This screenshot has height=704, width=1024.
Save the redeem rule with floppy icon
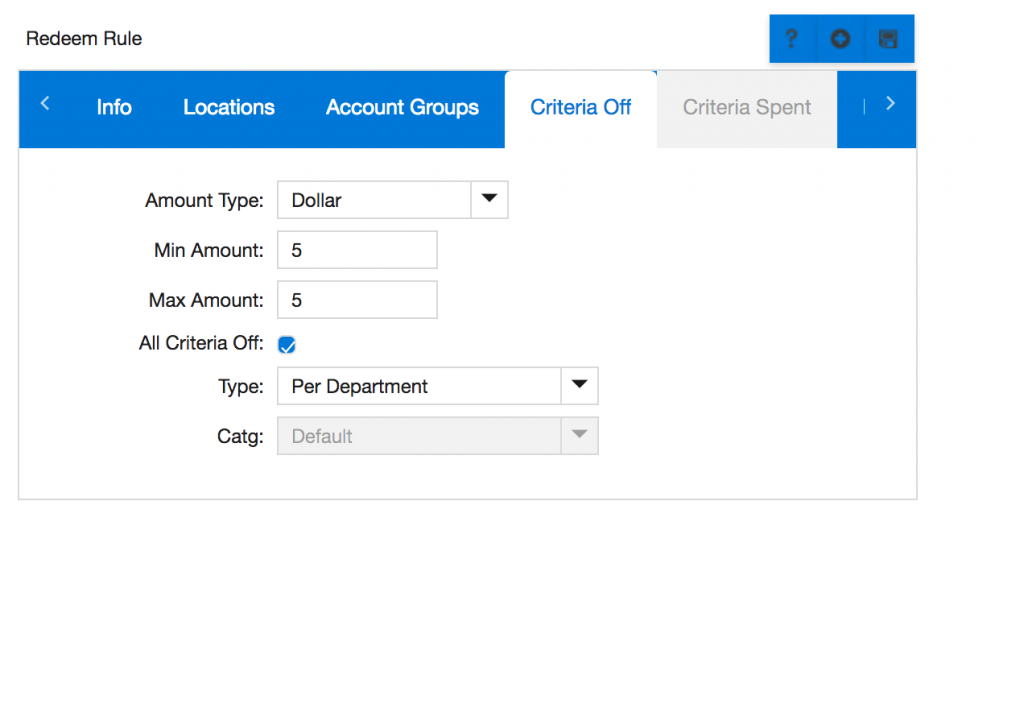[888, 39]
